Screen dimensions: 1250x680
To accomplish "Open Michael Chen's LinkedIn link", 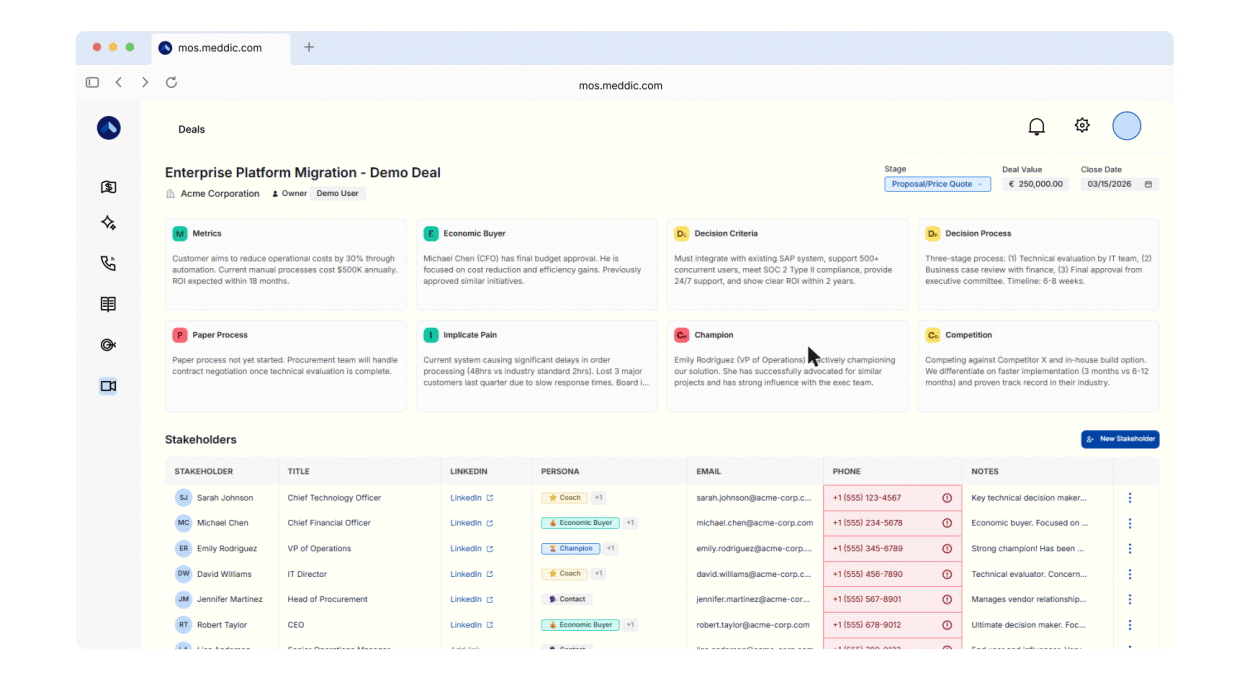I will pos(471,523).
